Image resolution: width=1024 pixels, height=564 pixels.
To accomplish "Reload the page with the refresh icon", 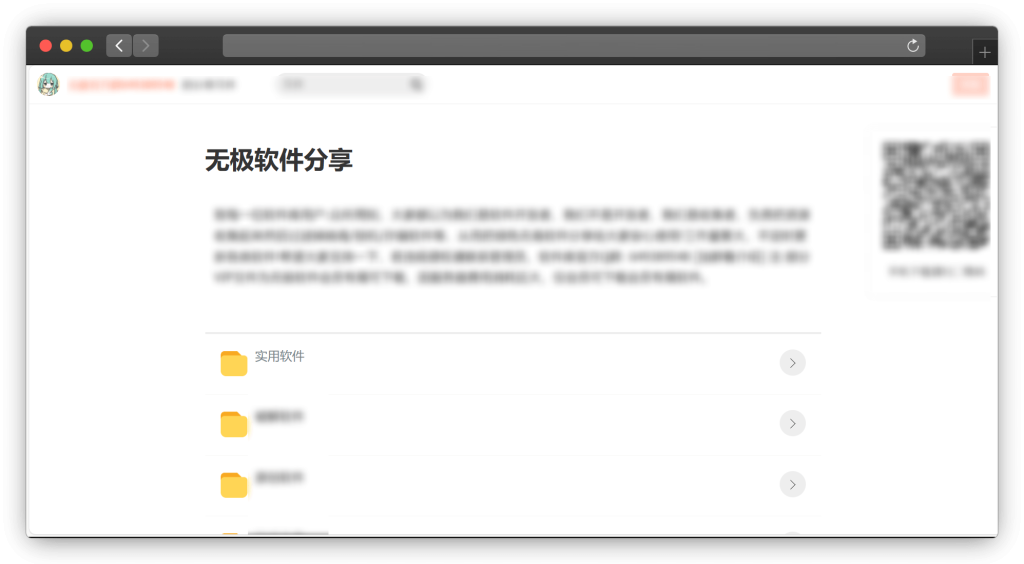I will tap(913, 46).
